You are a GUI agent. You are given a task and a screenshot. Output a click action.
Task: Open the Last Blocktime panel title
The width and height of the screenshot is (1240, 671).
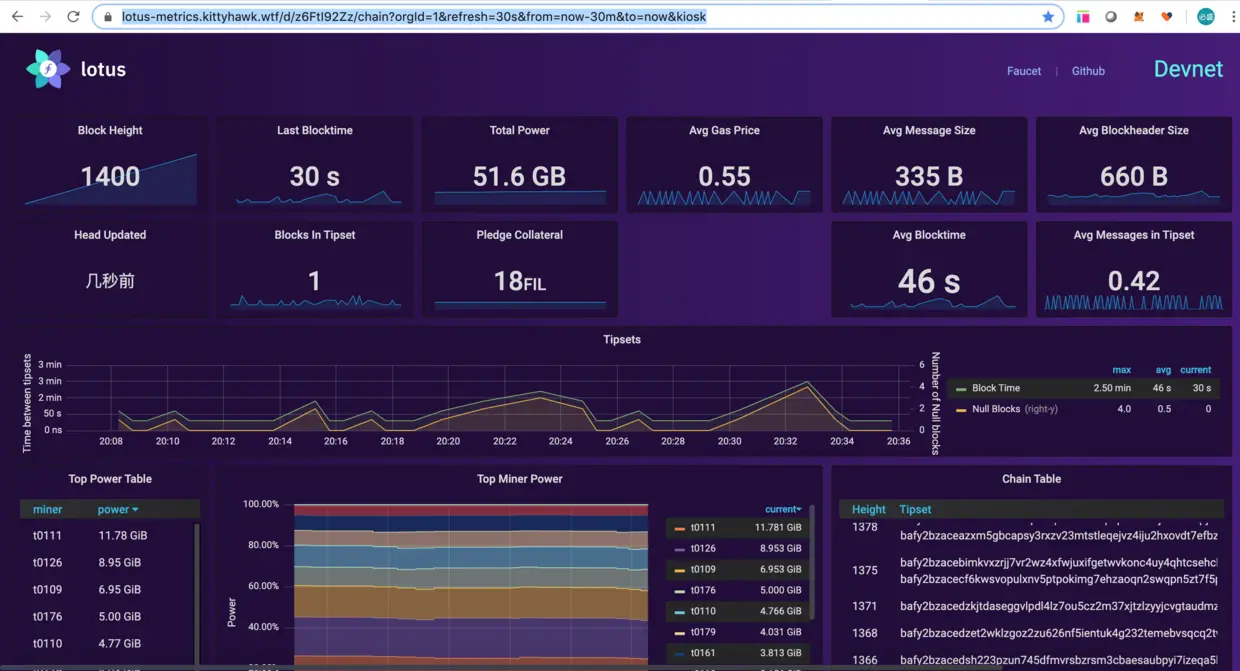pyautogui.click(x=315, y=130)
